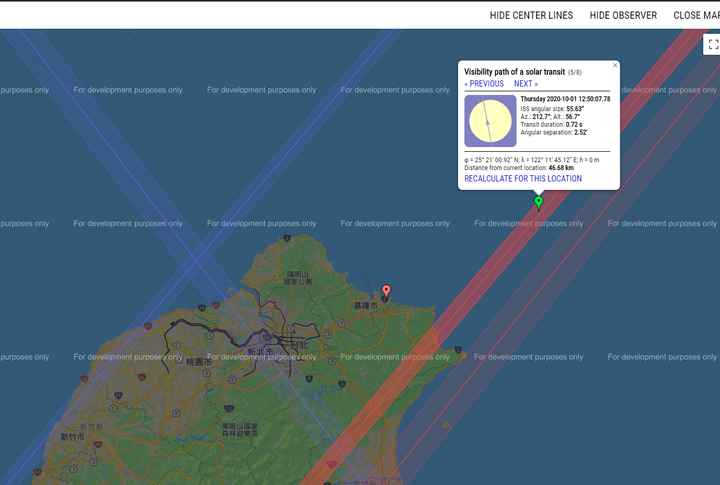Click the ISS angular size 55.63 value

pyautogui.click(x=575, y=109)
